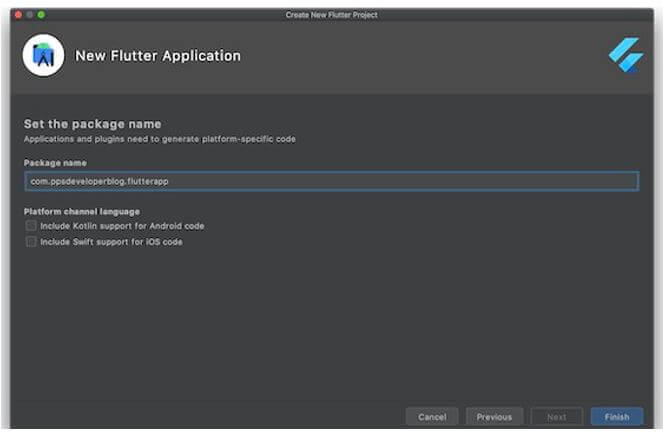Viewport: 663px width, 436px height.
Task: Tick the Swift support checkbox box
Action: point(31,242)
